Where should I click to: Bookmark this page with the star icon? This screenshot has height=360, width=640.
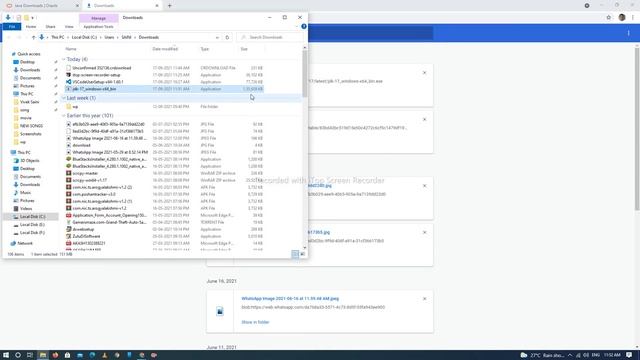[608, 18]
